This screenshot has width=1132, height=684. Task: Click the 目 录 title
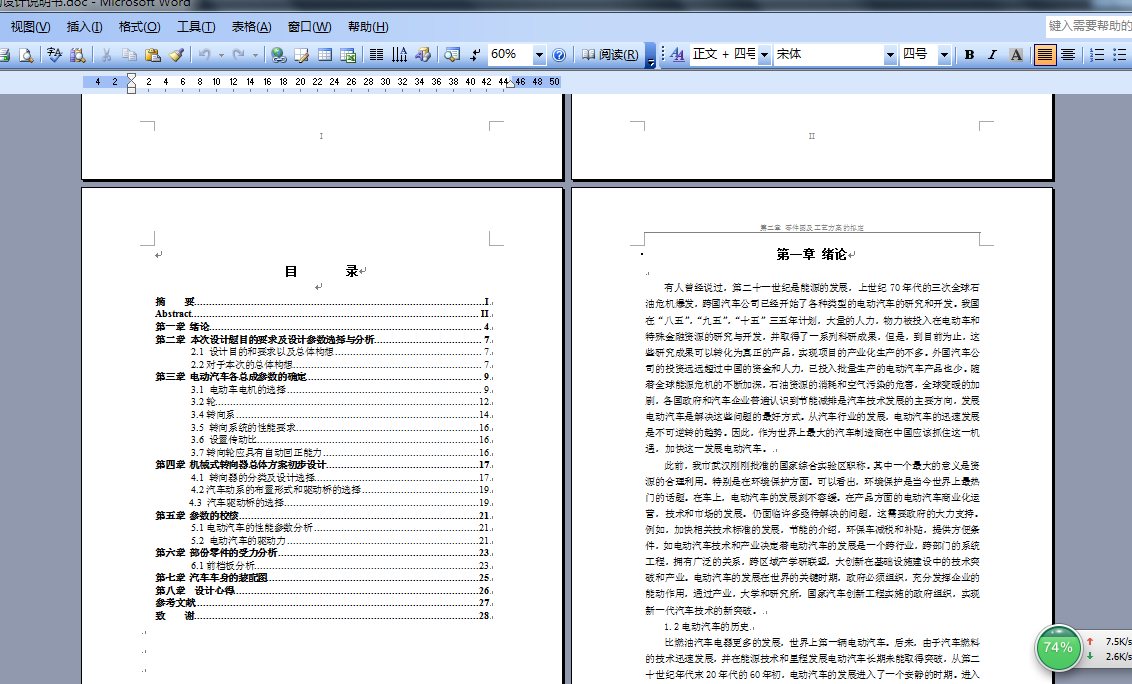point(321,272)
